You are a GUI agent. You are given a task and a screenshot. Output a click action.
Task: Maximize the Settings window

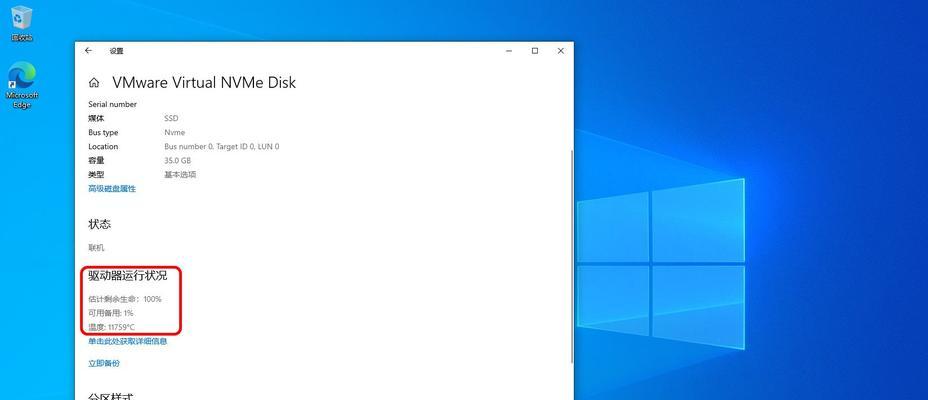coord(534,51)
